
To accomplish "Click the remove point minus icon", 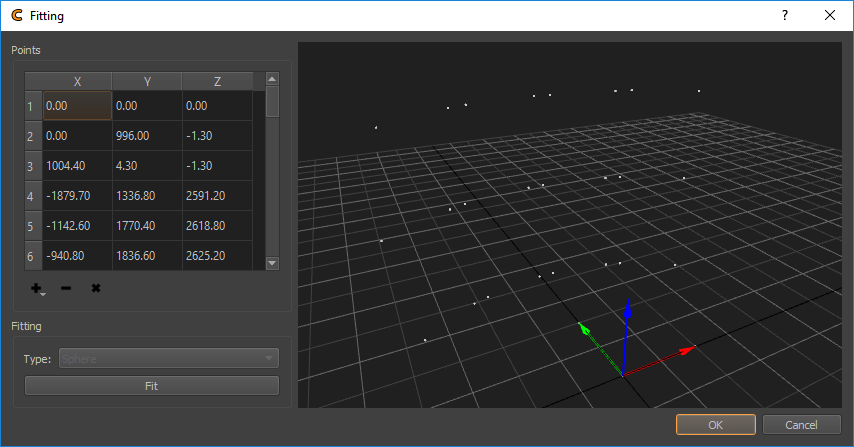I will (x=66, y=289).
